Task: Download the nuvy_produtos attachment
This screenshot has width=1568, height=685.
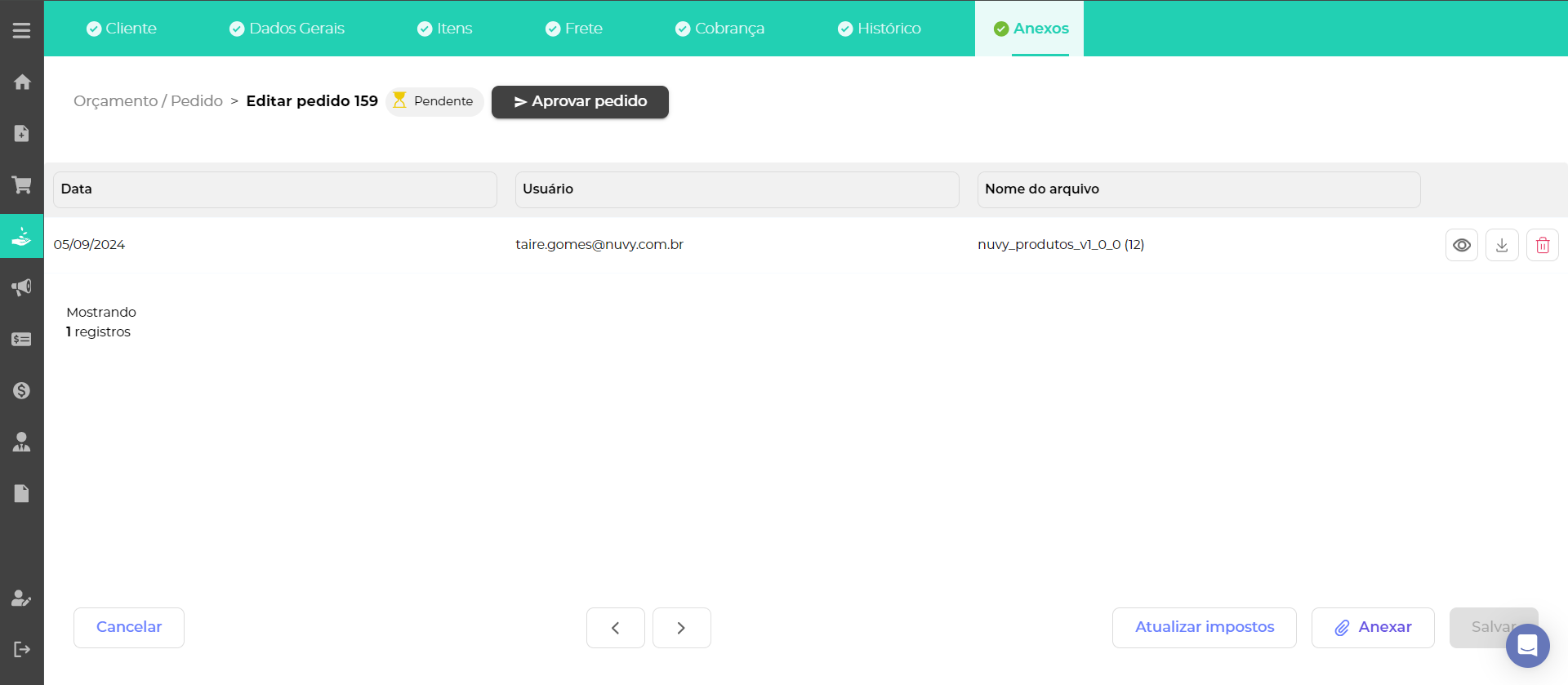Action: point(1501,245)
